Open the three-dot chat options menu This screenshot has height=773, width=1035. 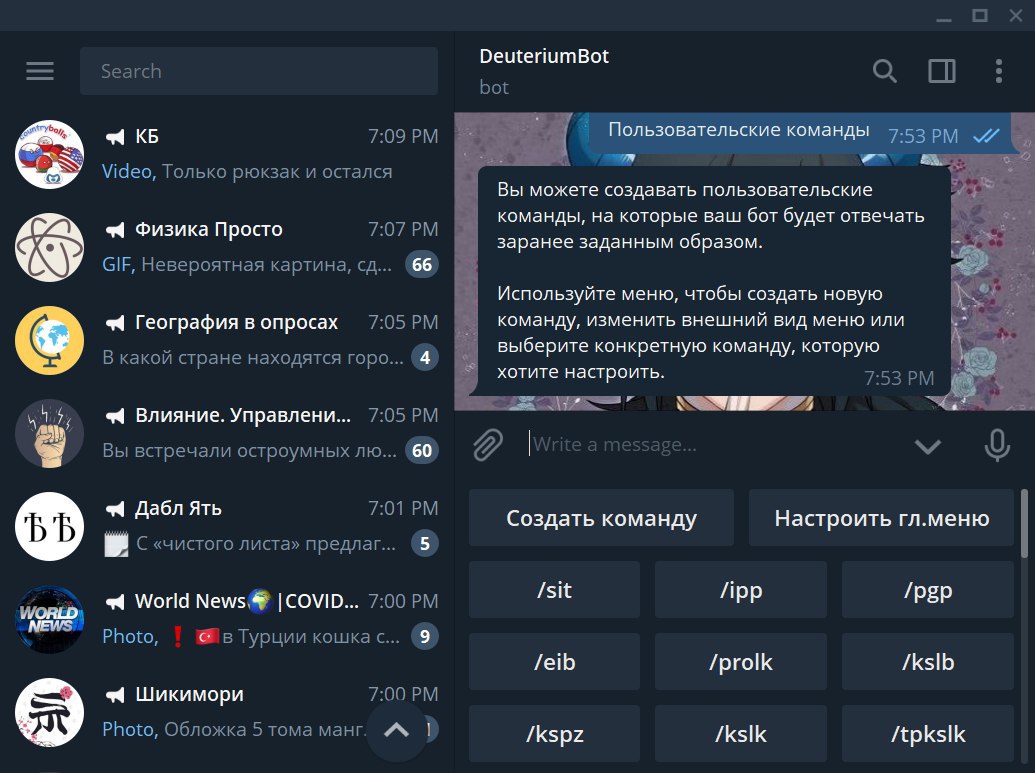click(999, 71)
